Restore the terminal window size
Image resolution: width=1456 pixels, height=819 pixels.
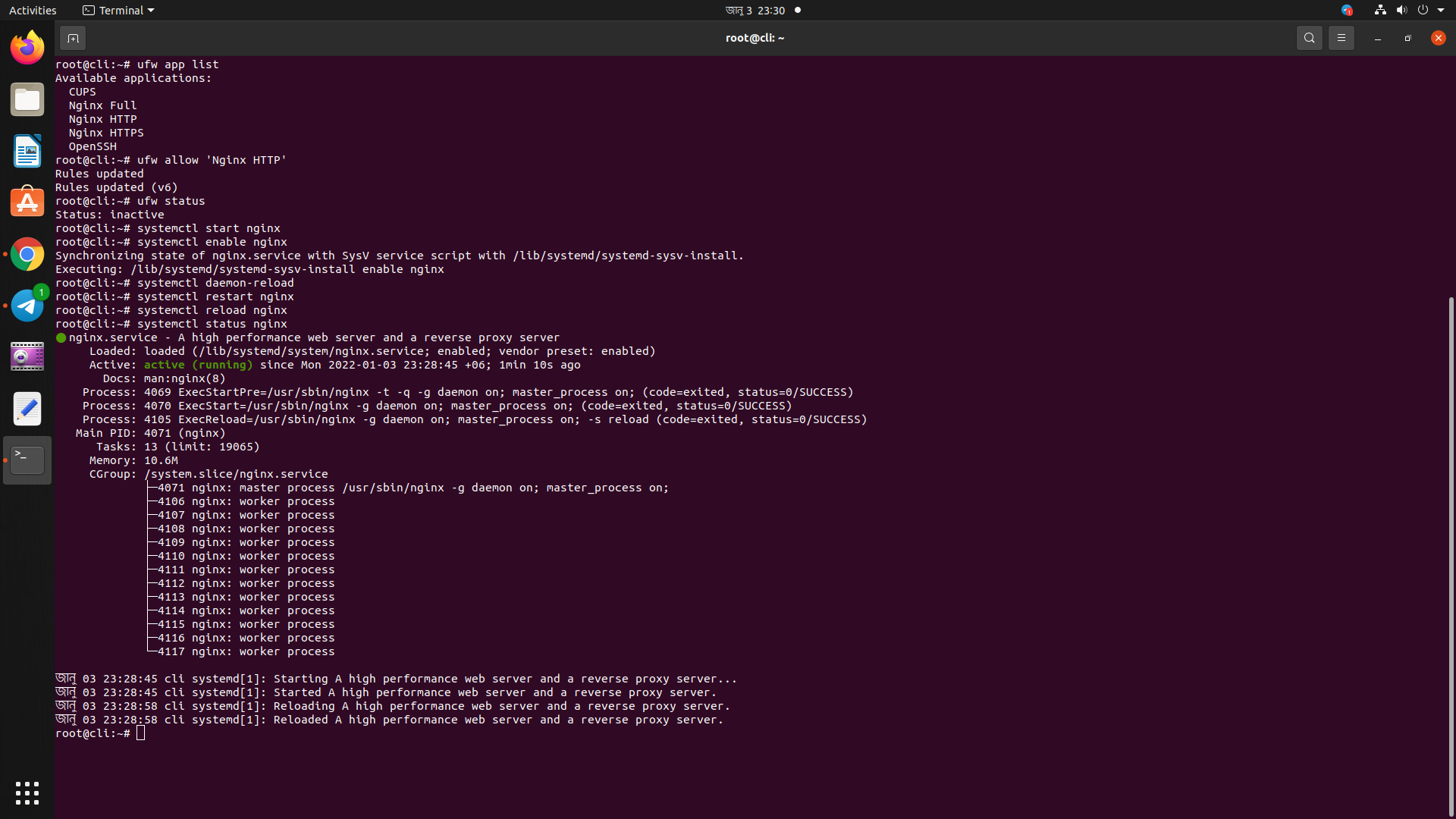[1408, 38]
